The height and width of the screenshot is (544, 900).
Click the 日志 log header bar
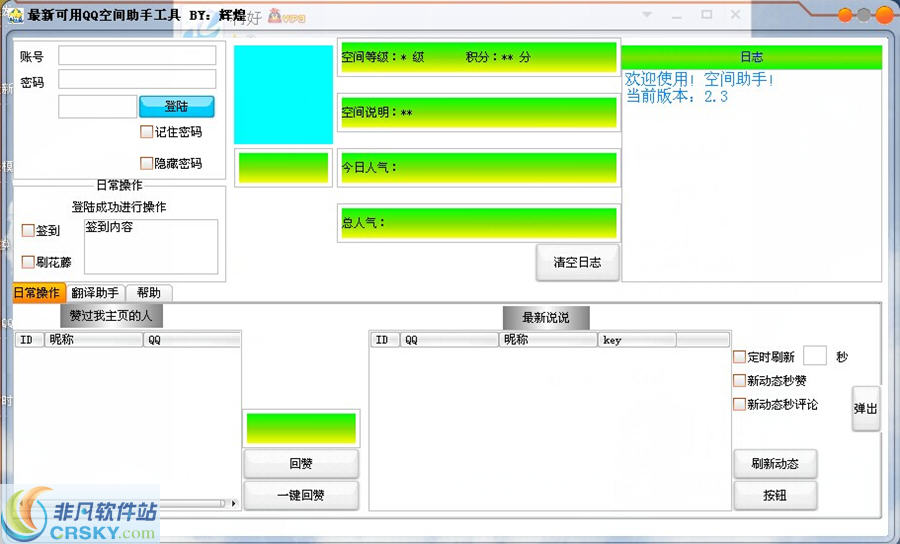[751, 57]
